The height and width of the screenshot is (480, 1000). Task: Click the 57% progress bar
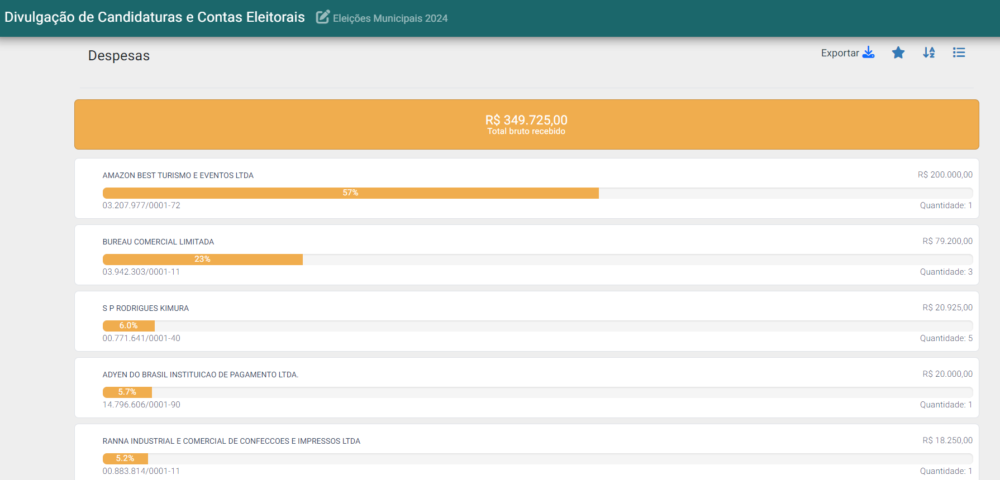(350, 192)
